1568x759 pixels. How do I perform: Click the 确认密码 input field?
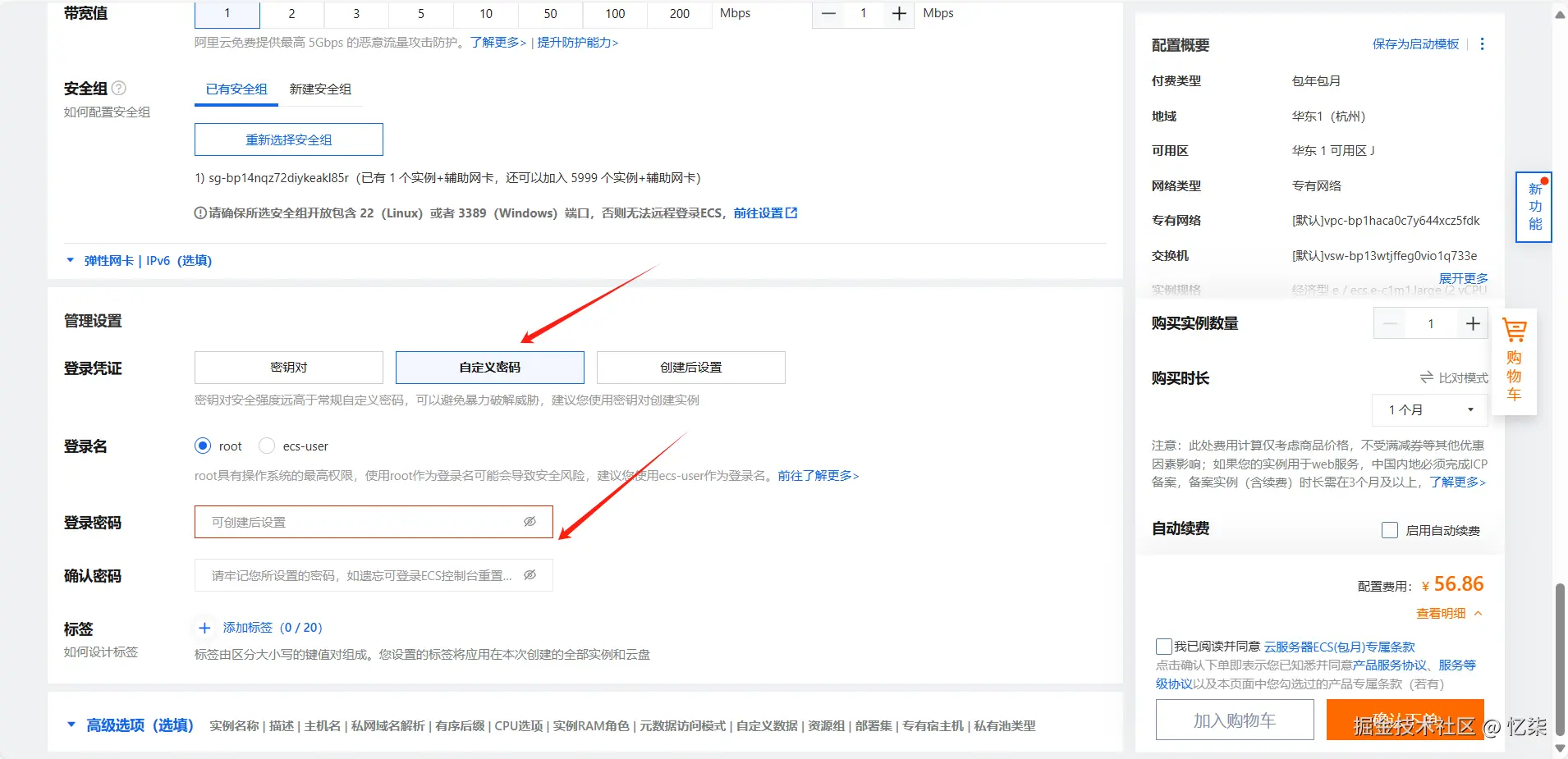(374, 575)
